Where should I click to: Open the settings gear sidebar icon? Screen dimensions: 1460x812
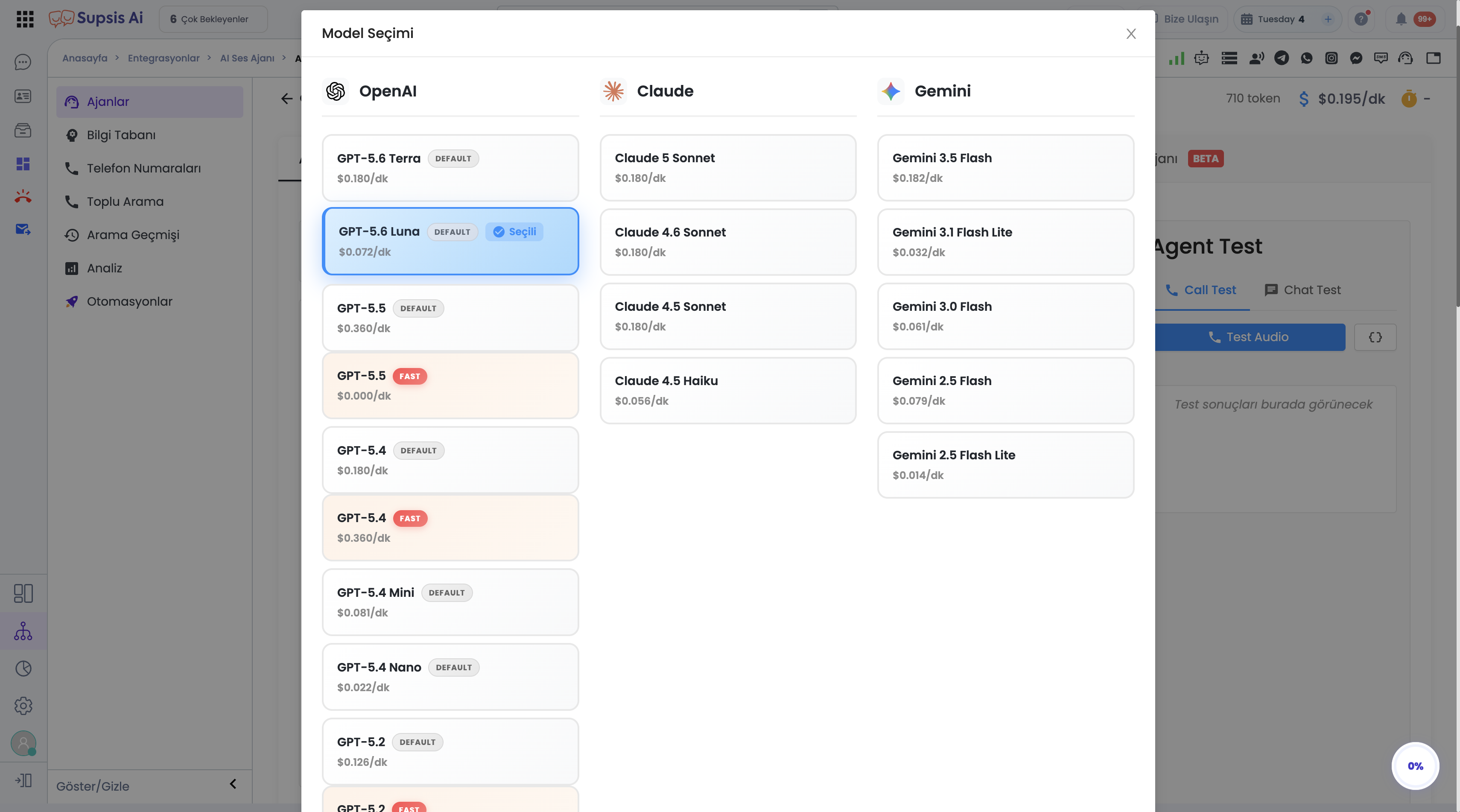click(23, 706)
